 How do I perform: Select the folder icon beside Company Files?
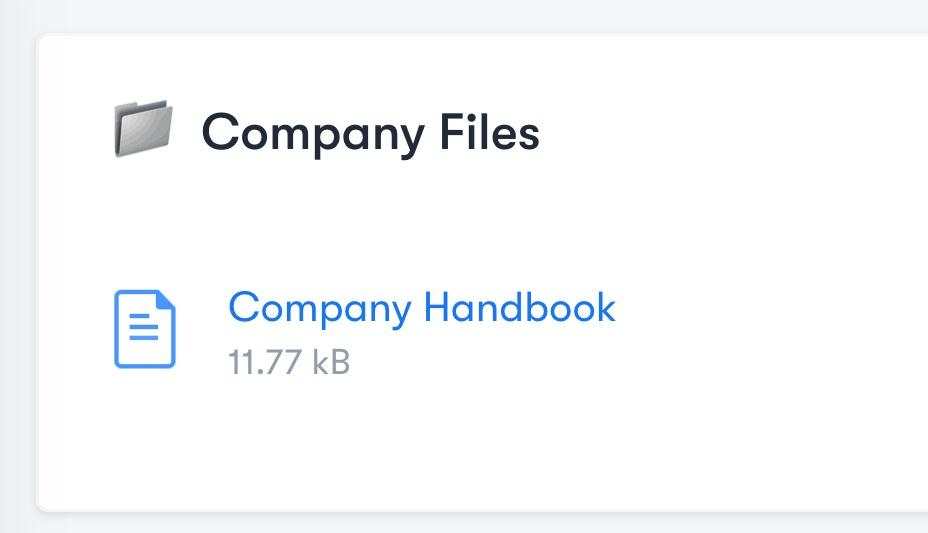(x=143, y=128)
